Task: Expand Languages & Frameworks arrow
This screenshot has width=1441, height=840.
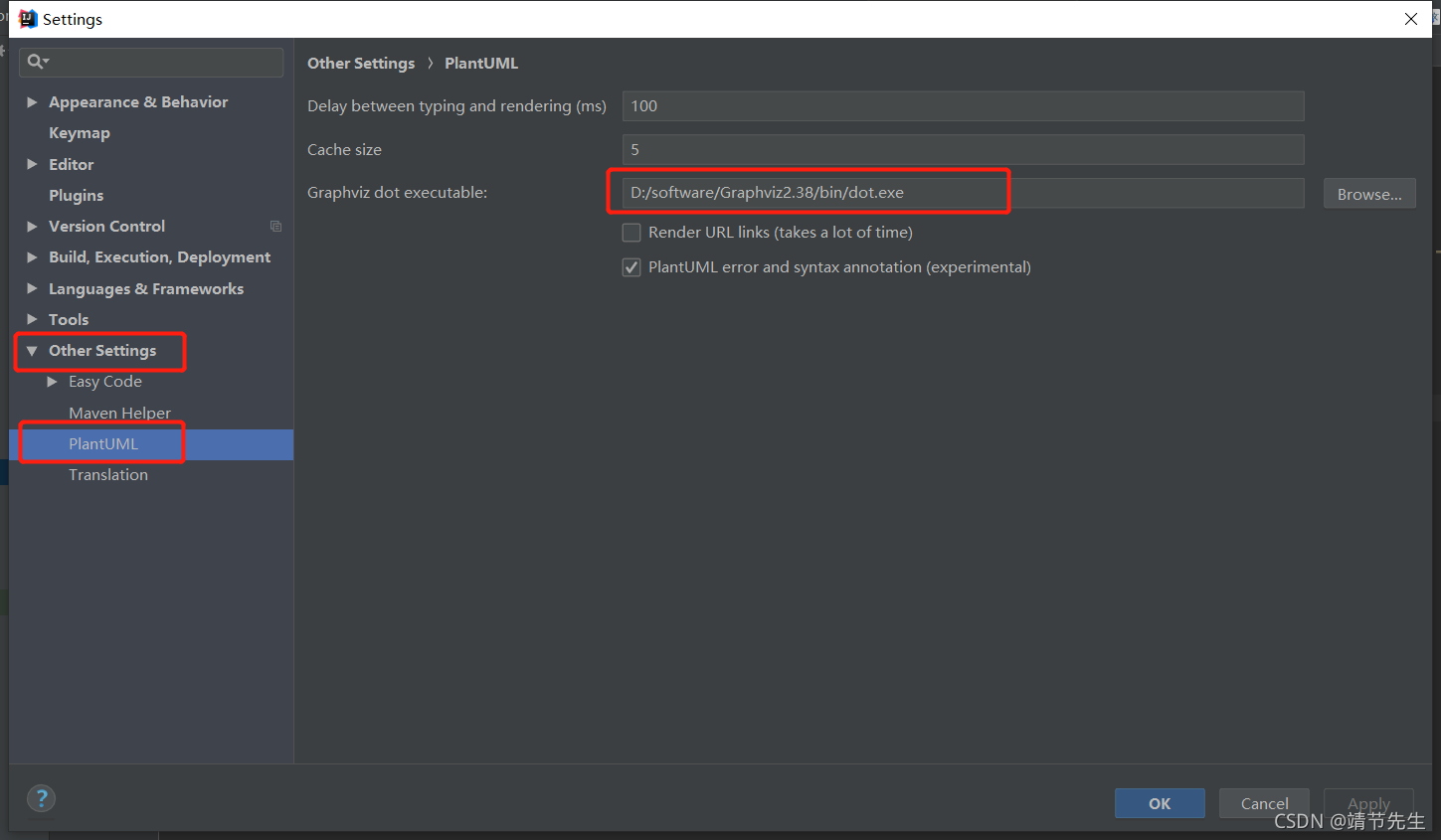Action: click(32, 288)
